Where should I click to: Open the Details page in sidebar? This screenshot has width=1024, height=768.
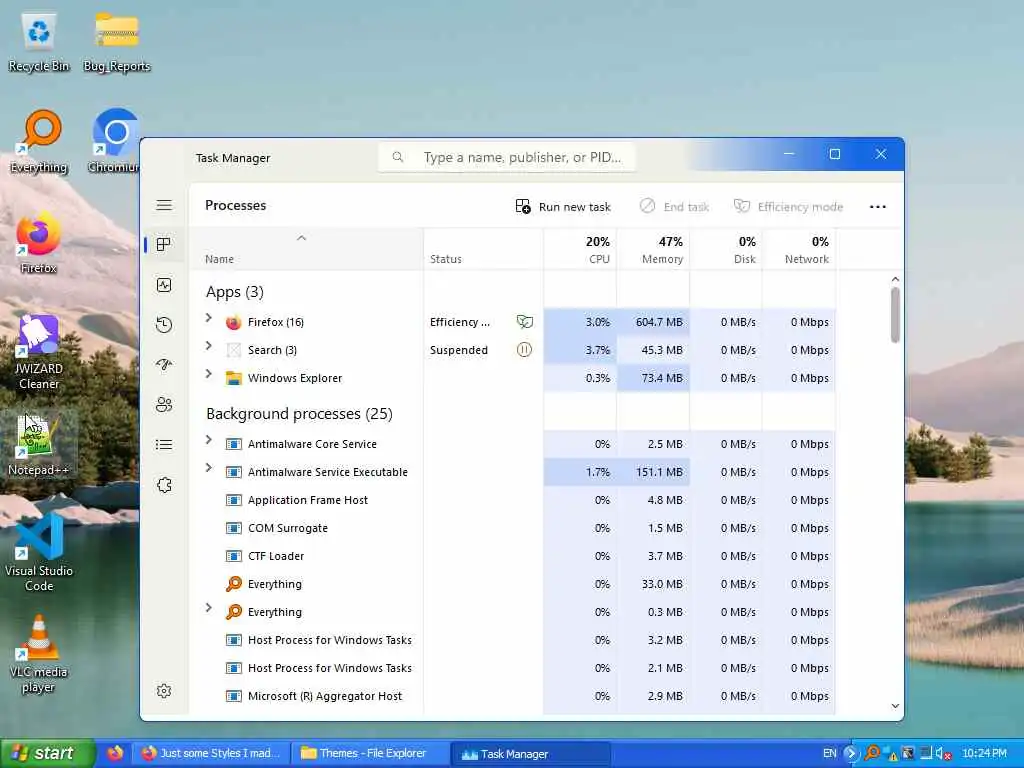[164, 445]
